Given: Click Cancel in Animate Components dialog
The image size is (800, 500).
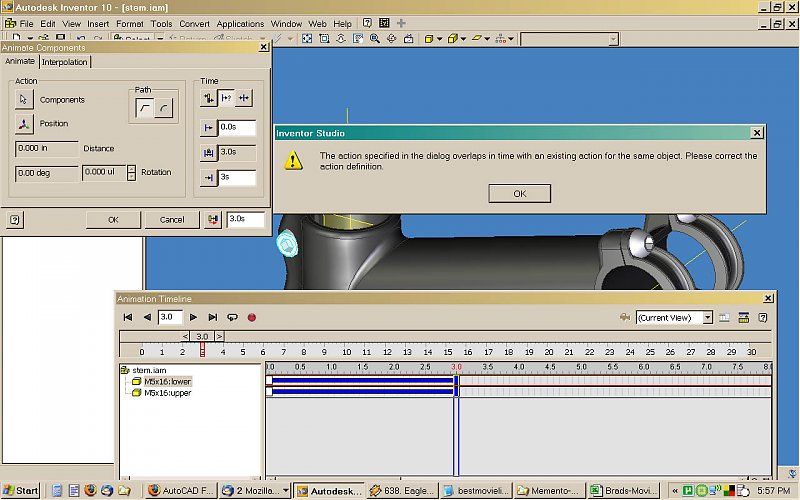Looking at the screenshot, I should tap(172, 219).
